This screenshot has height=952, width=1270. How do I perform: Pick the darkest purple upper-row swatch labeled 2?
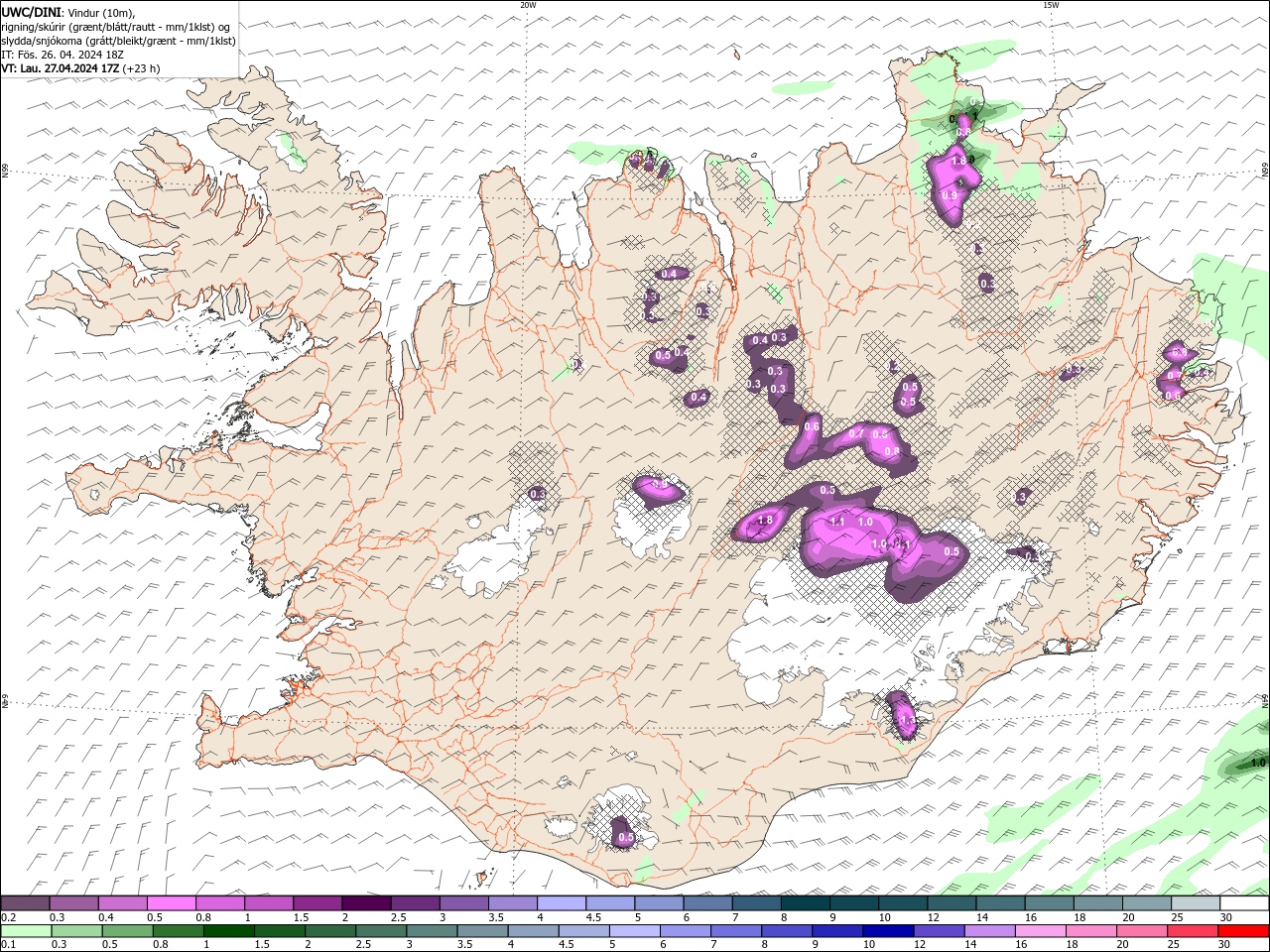point(366,903)
